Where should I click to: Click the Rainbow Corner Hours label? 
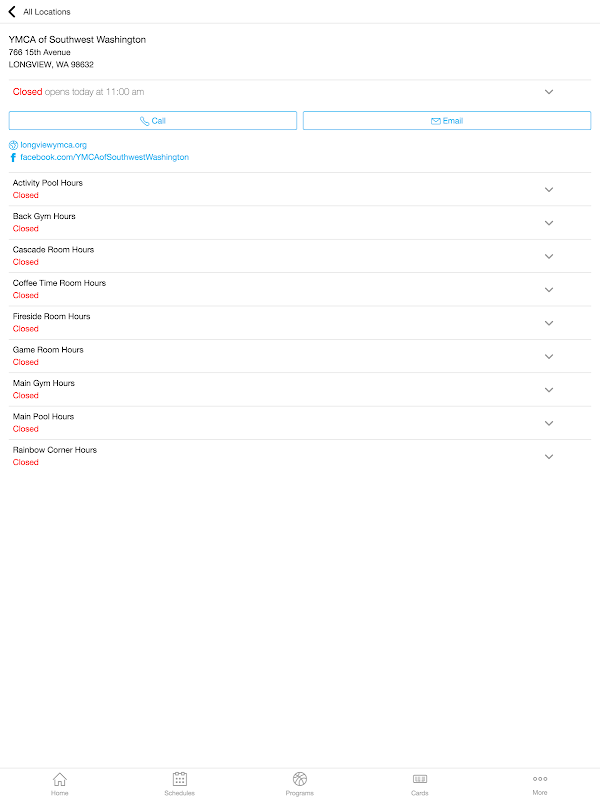coord(55,450)
